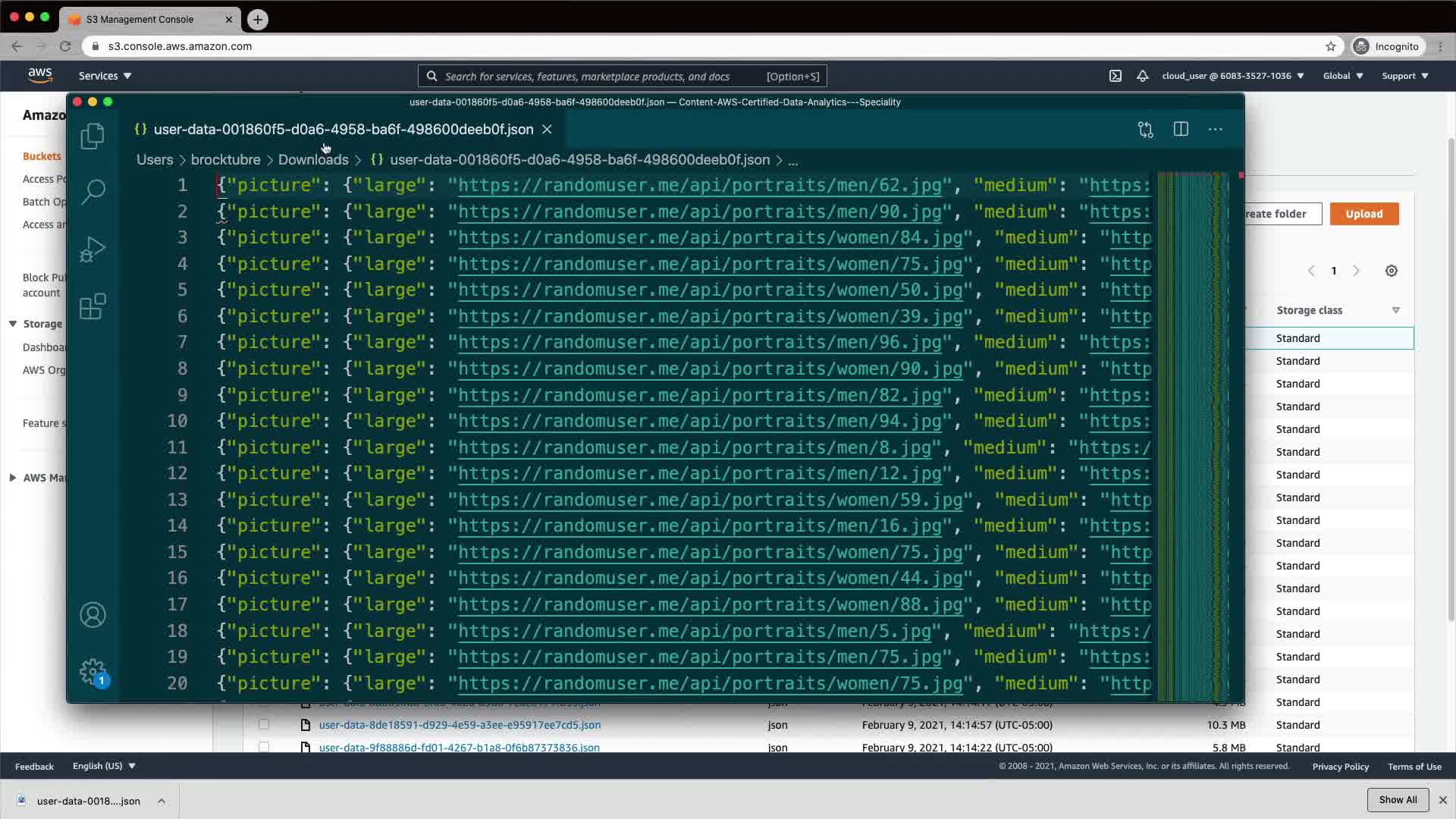Open the Run and Debug view
Viewport: 1456px width, 819px height.
point(93,249)
